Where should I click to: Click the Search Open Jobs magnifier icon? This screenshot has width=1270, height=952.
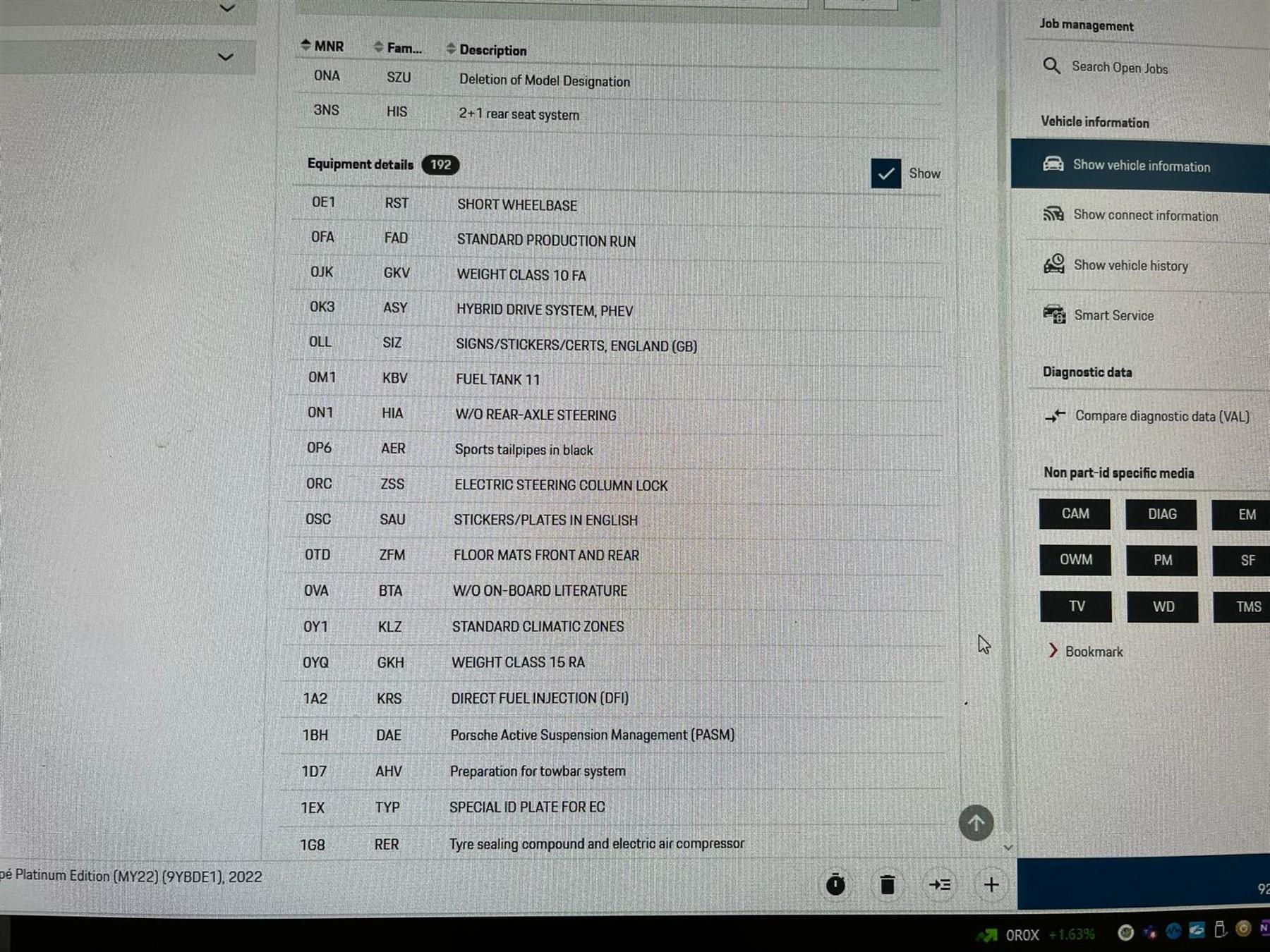(x=1051, y=66)
